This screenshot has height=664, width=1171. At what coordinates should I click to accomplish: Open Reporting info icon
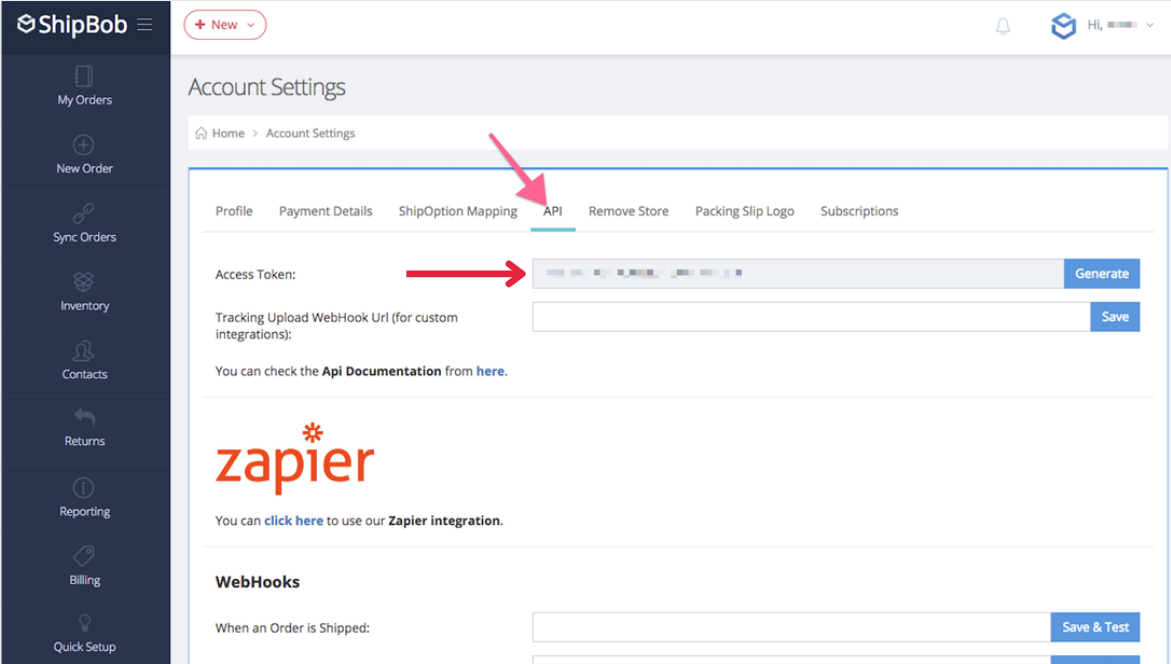[84, 488]
